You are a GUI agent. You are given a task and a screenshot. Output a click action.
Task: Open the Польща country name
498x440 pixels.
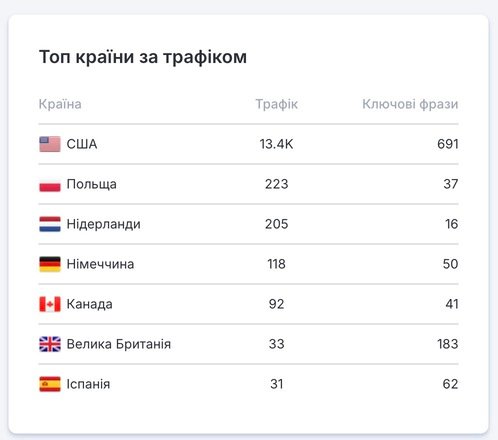[x=92, y=184]
